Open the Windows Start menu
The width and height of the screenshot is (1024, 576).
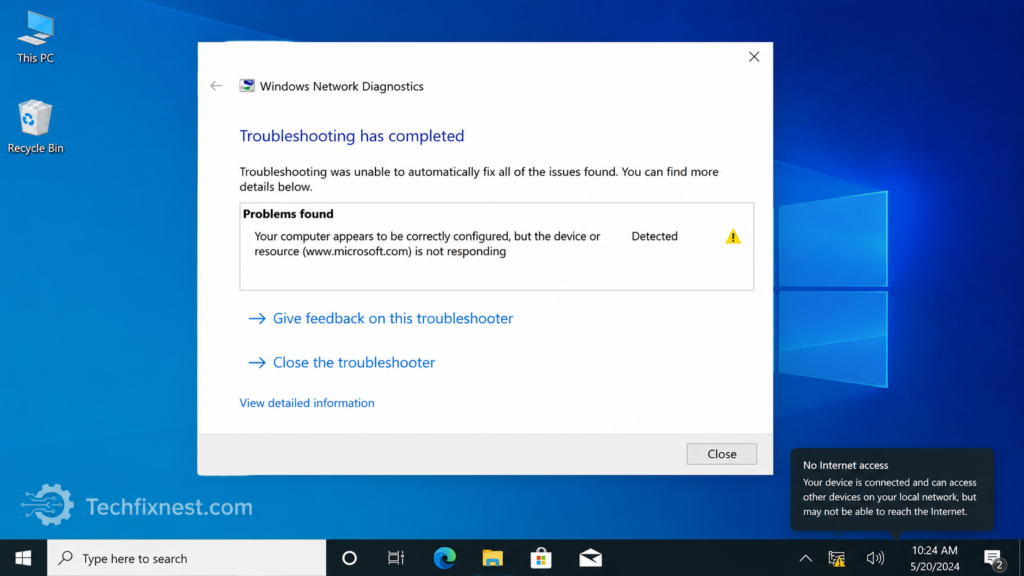[x=24, y=558]
